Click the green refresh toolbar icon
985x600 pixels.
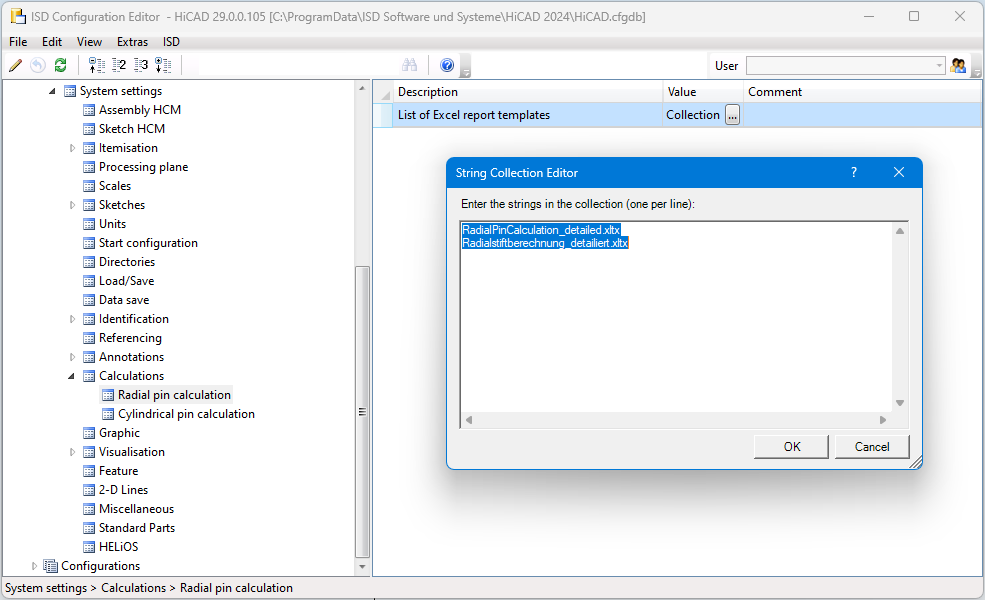[x=60, y=65]
